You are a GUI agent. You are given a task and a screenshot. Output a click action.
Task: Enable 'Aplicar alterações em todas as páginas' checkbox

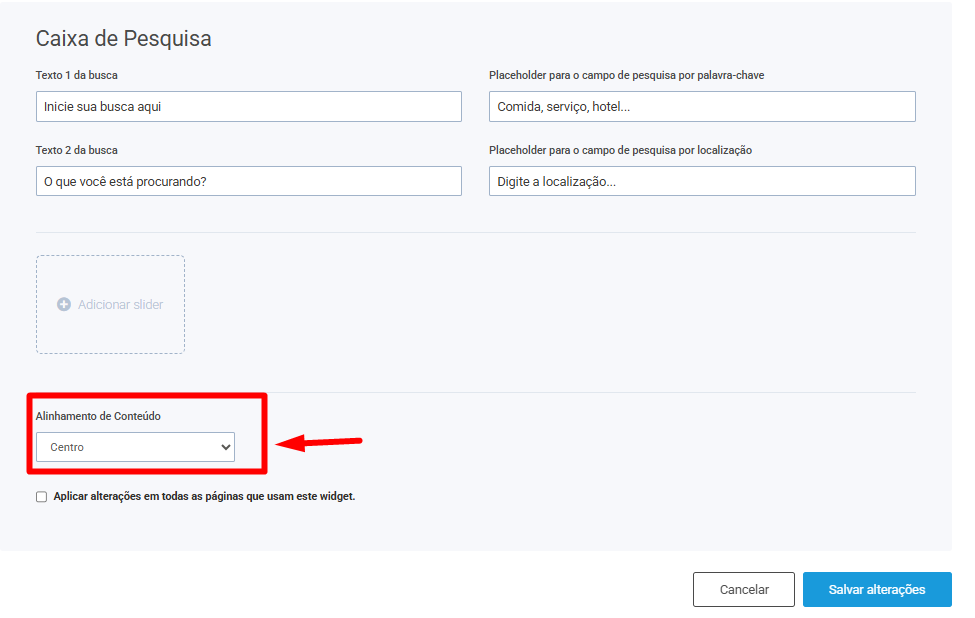coord(42,497)
